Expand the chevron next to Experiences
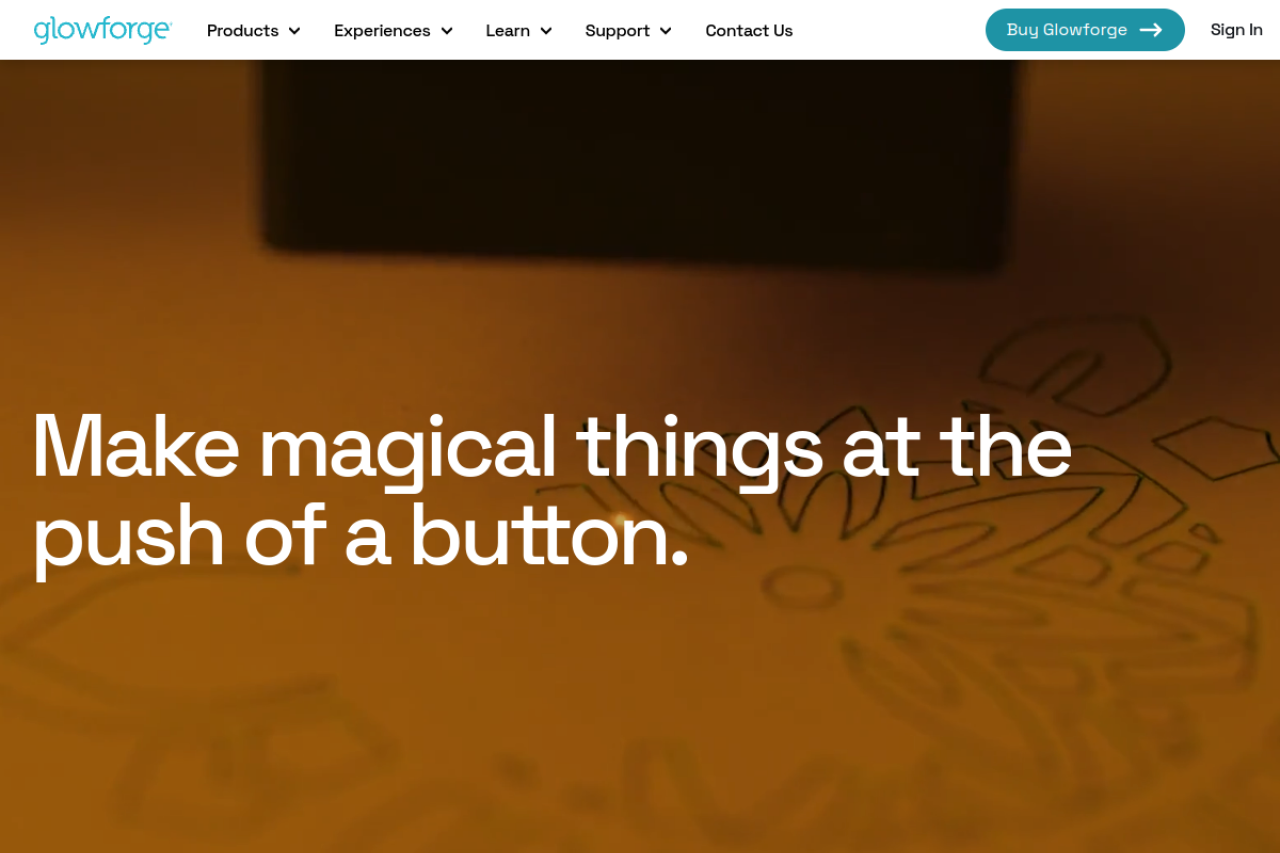This screenshot has height=853, width=1280. (446, 31)
